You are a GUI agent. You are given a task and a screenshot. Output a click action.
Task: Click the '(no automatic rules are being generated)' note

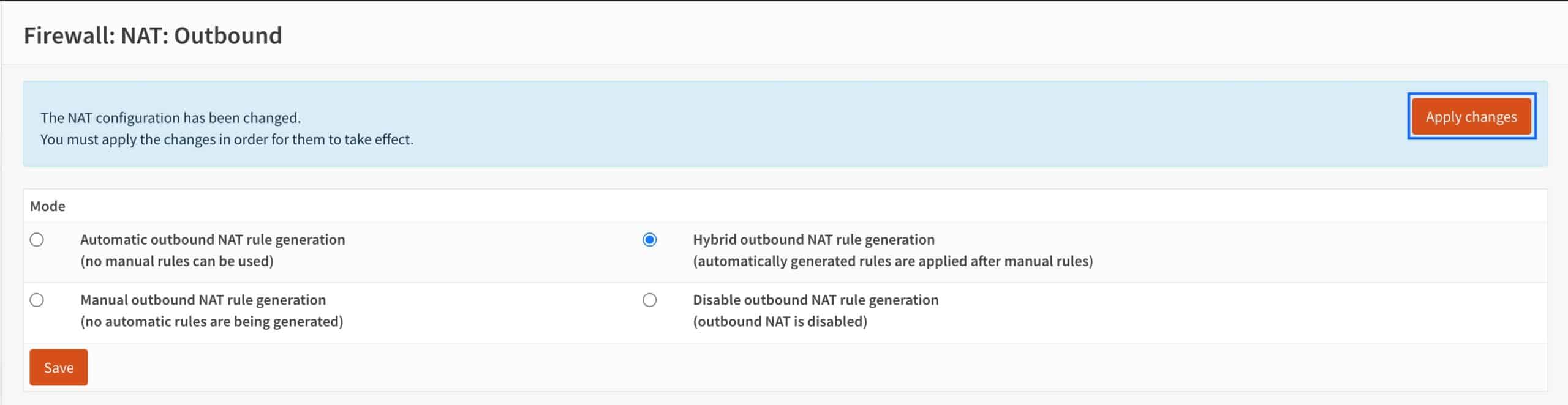[x=212, y=321]
